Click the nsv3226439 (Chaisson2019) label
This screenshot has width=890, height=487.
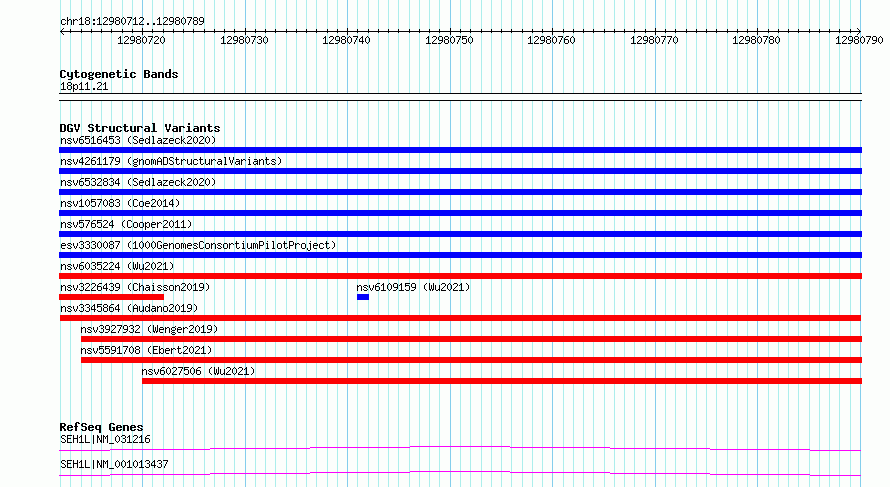click(135, 287)
